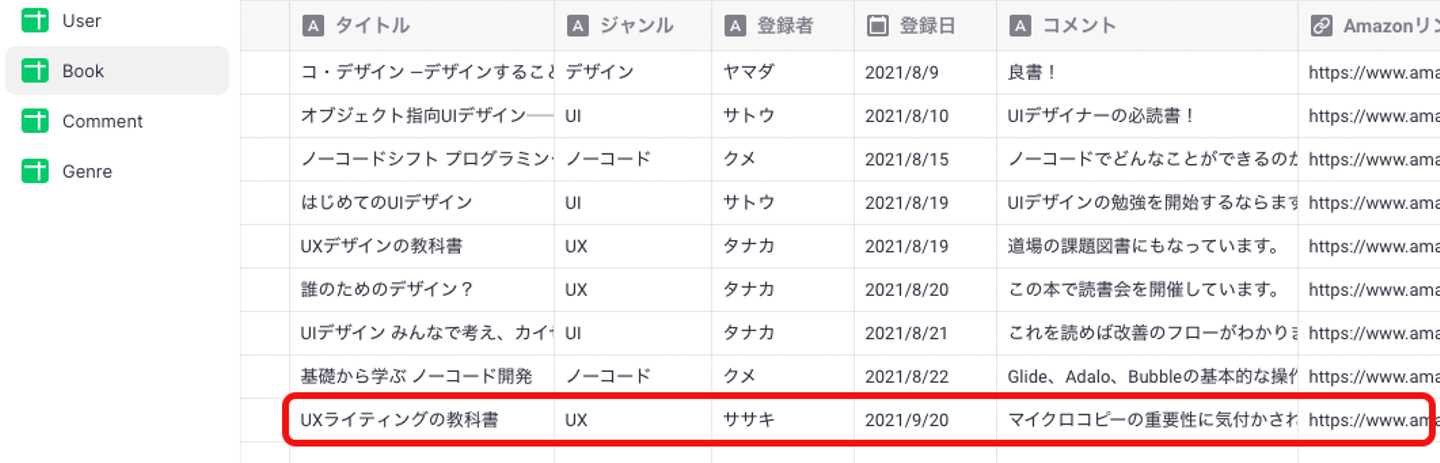The image size is (1440, 463).
Task: Click the link icon in Amazon column header
Action: 1321,26
